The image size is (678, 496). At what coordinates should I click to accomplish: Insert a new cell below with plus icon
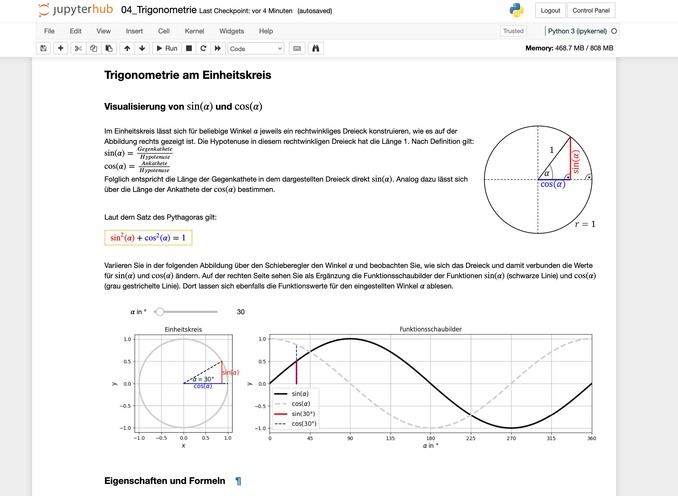pos(61,48)
